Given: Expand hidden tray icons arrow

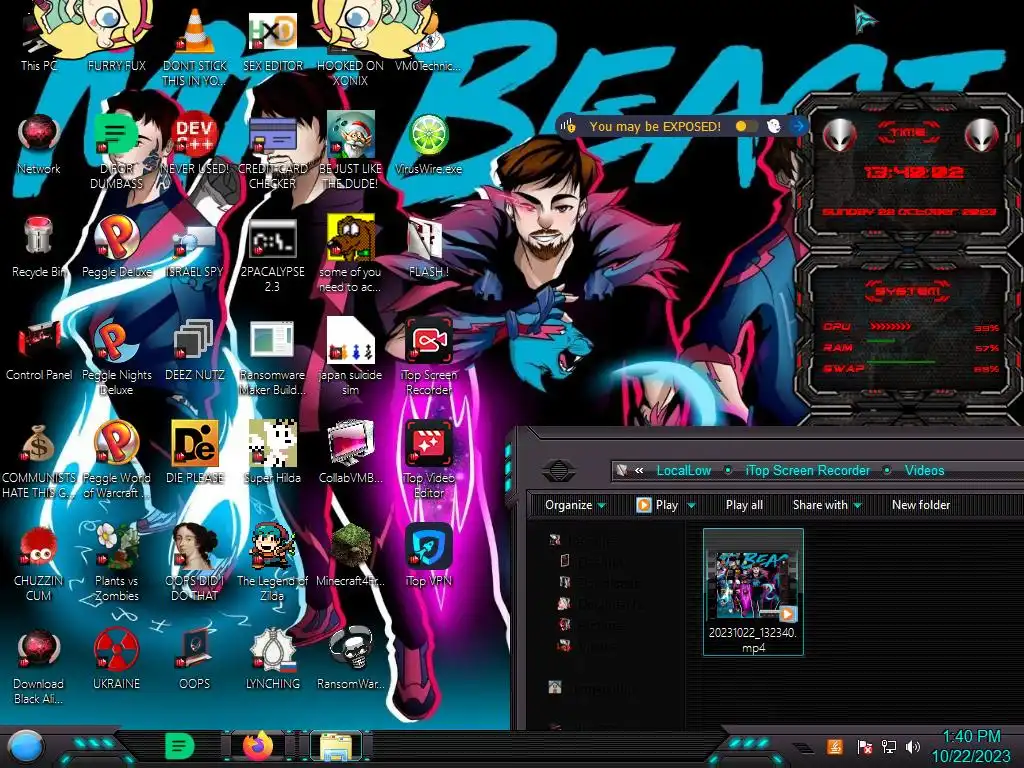Looking at the screenshot, I should pos(805,748).
